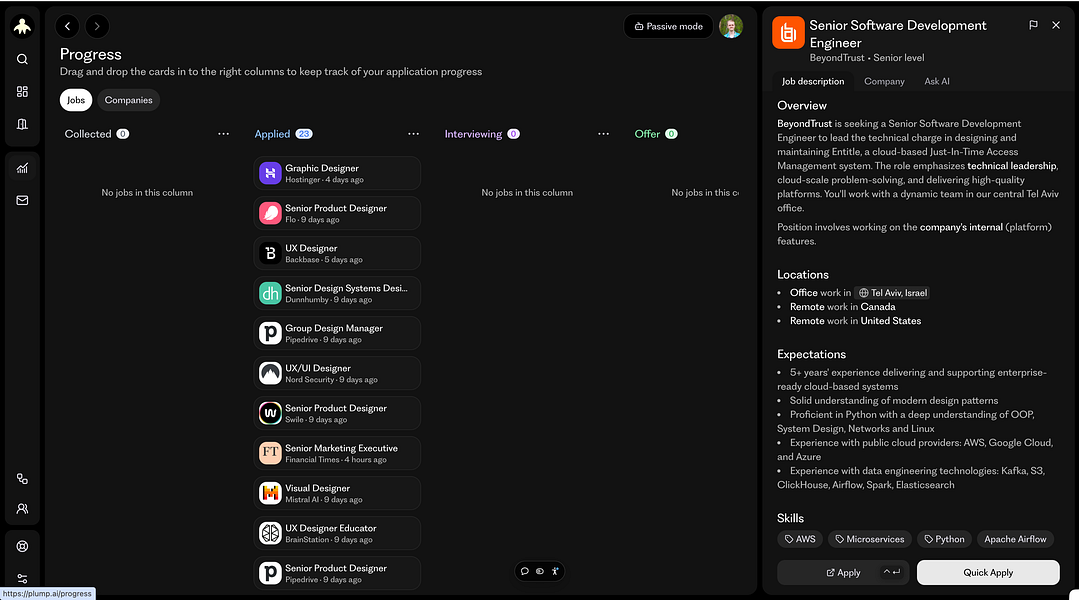This screenshot has width=1079, height=600.
Task: Go forward with the right chevron
Action: pyautogui.click(x=97, y=26)
